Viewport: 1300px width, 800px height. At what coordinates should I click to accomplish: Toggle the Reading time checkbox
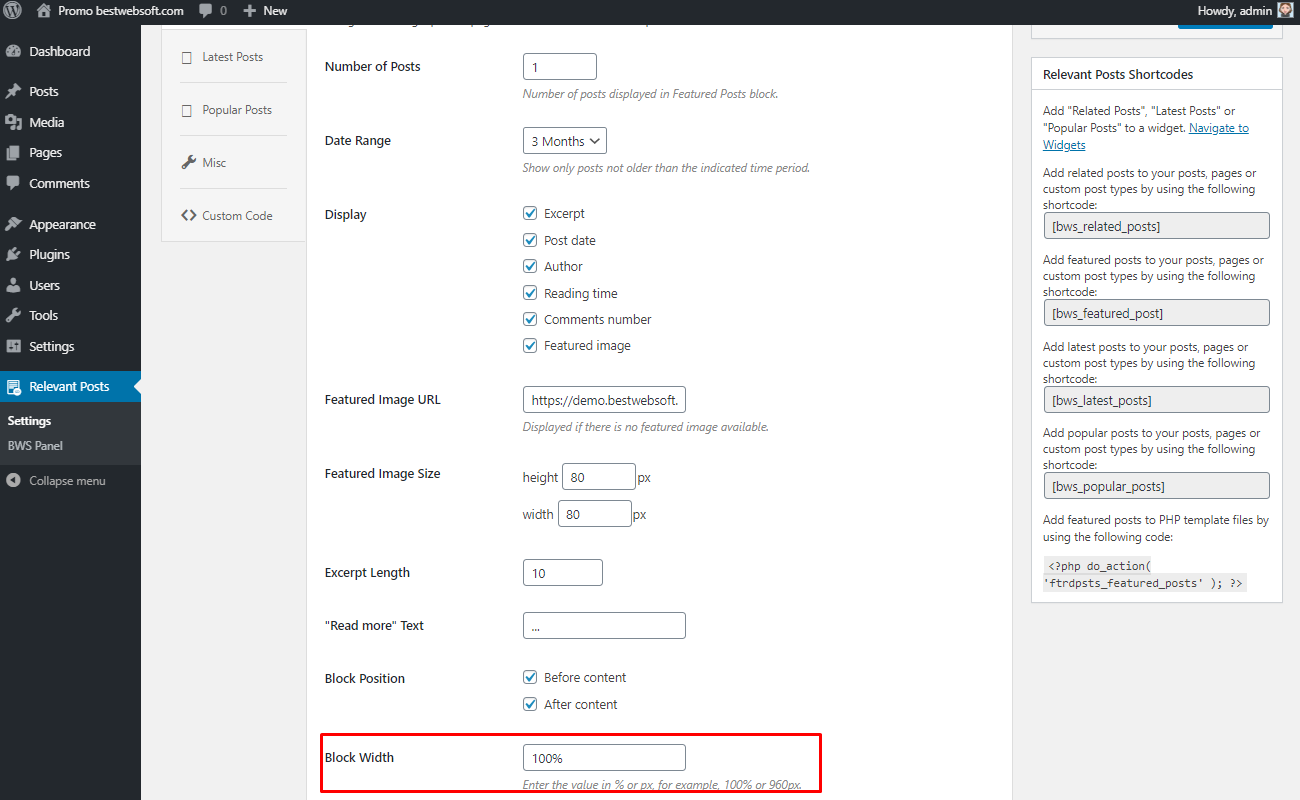(x=530, y=293)
